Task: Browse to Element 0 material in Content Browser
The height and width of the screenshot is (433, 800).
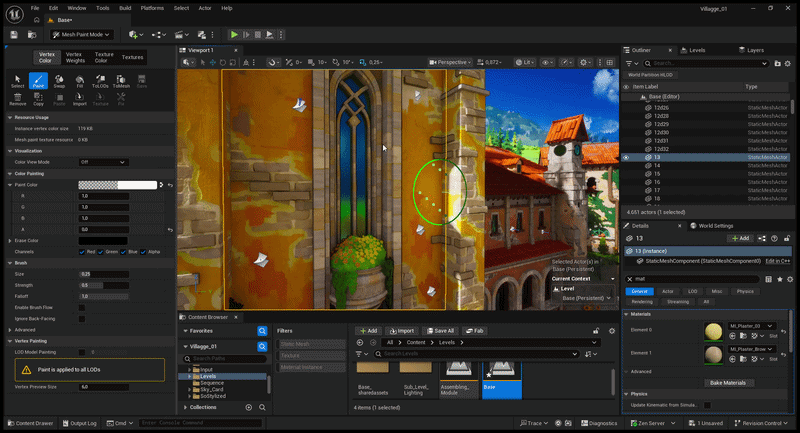Action: coord(743,336)
